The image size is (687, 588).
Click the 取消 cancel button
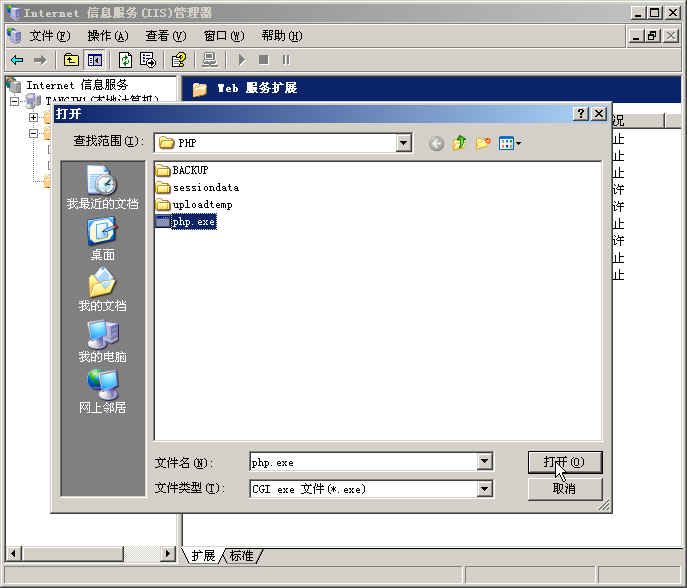pos(565,489)
